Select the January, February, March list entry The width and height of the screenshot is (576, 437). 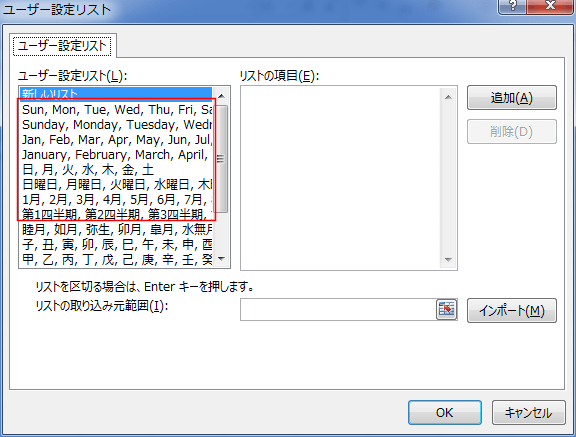point(116,155)
